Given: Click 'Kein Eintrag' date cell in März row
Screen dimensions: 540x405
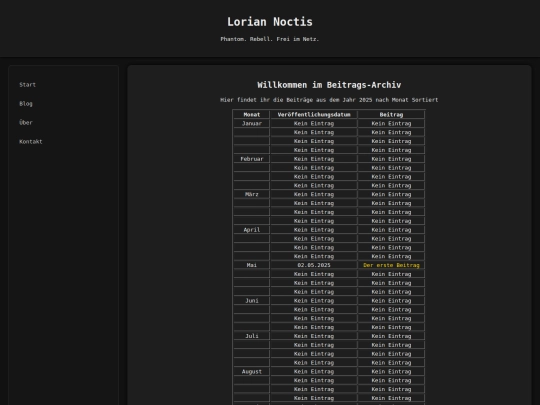Looking at the screenshot, I should [x=314, y=194].
